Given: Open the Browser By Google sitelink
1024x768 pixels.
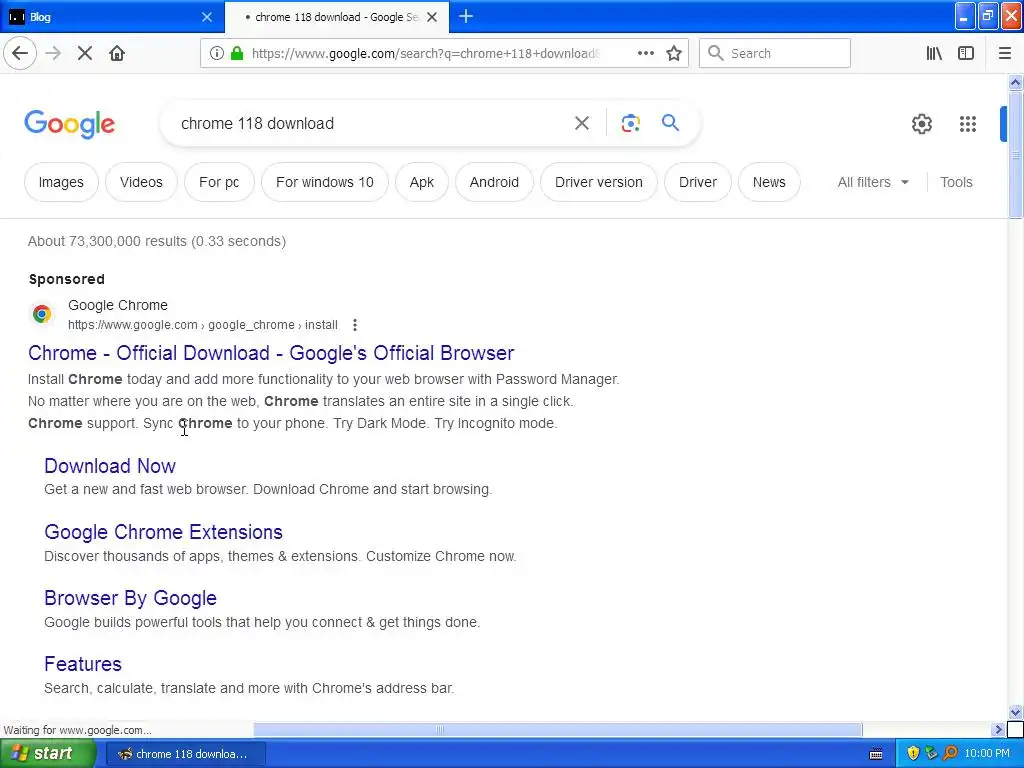Looking at the screenshot, I should [x=130, y=598].
